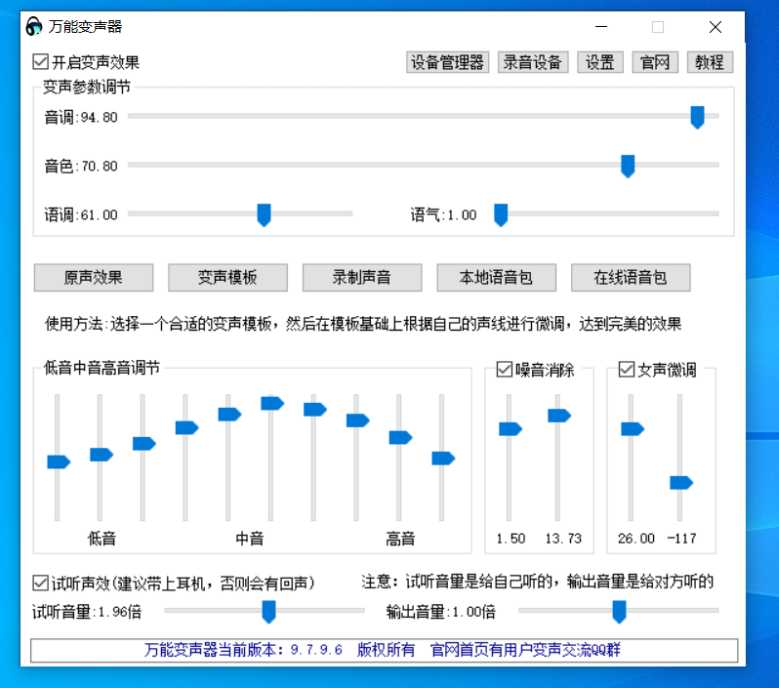Click the 语调:61.00 value label

click(81, 215)
